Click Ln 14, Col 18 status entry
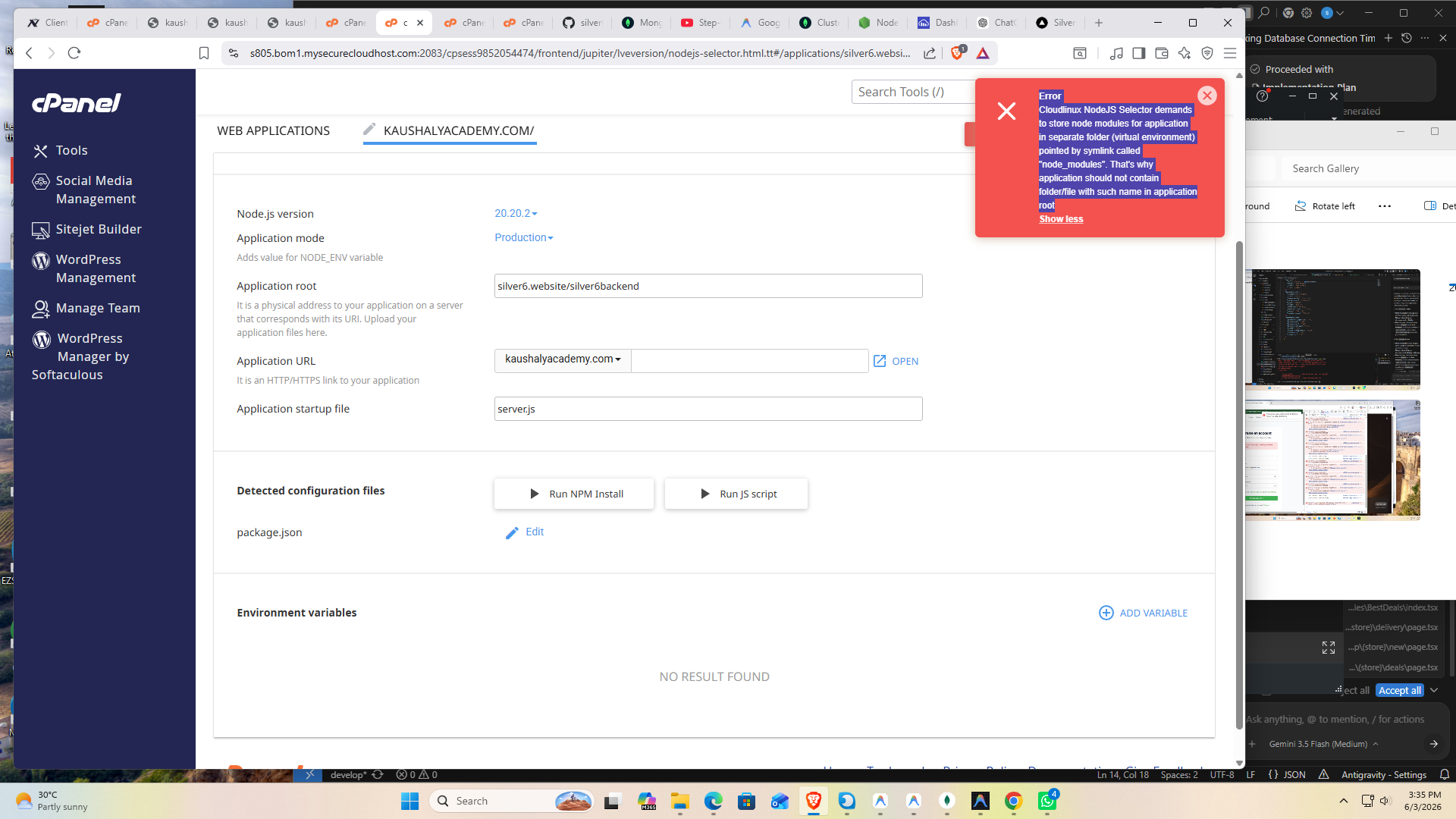The height and width of the screenshot is (819, 1456). pos(1122,775)
